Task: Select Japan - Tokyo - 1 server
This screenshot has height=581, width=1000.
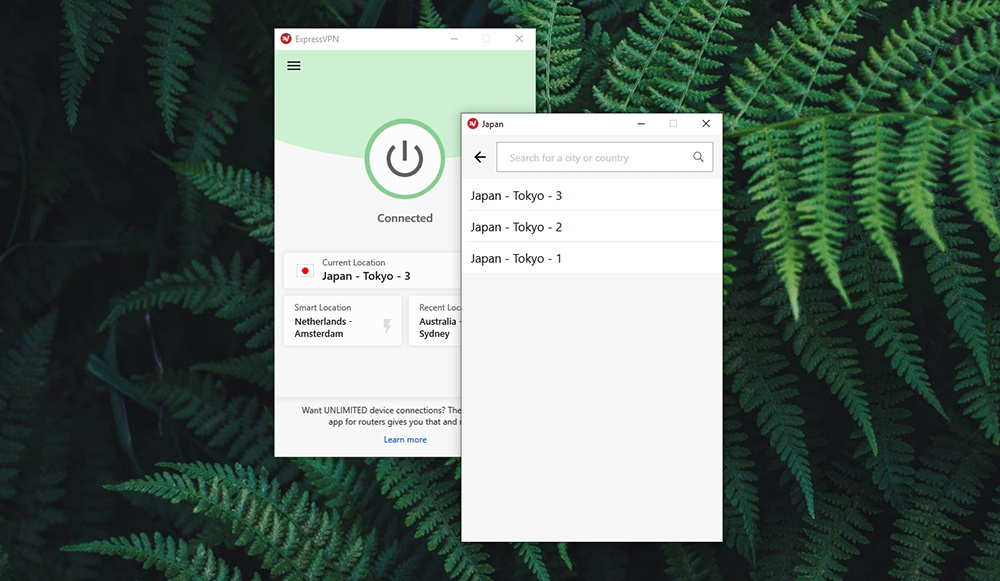Action: [x=592, y=258]
